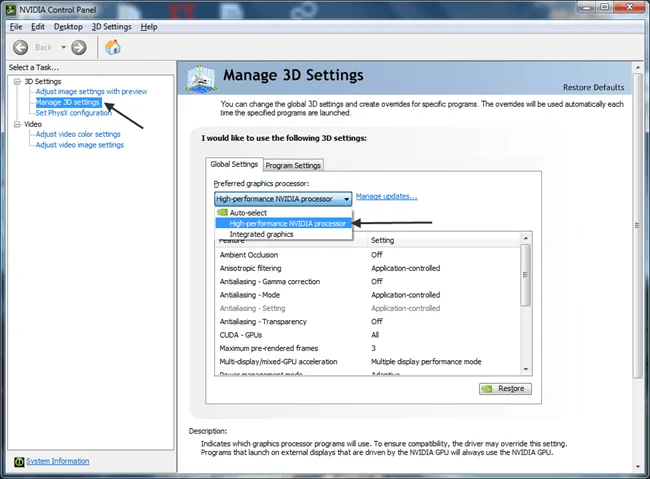The width and height of the screenshot is (650, 479).
Task: Open the Back history dropdown arrow
Action: tap(63, 47)
